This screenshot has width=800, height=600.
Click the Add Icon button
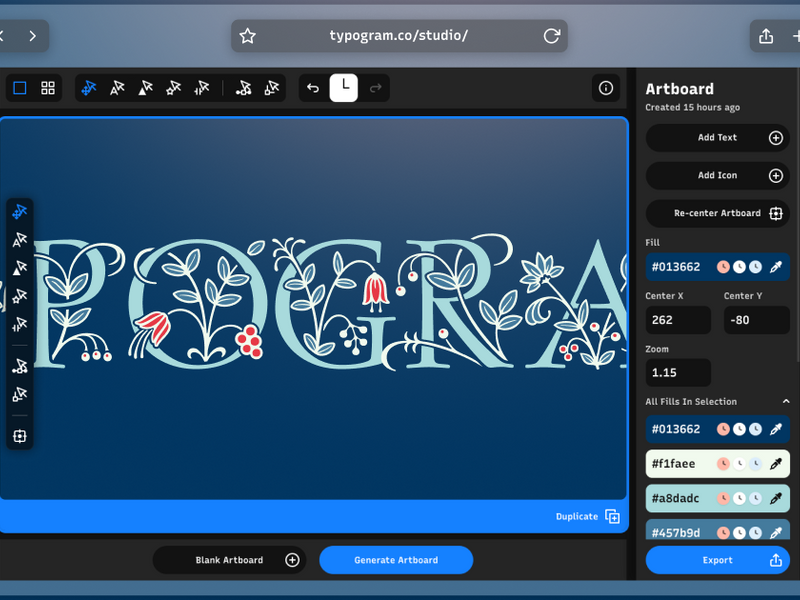[x=717, y=176]
